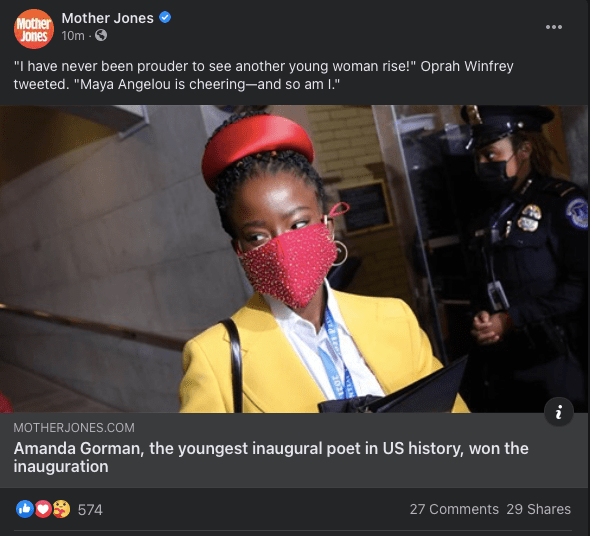Open the Mother Jones page name link
The height and width of the screenshot is (536, 590).
click(x=108, y=18)
